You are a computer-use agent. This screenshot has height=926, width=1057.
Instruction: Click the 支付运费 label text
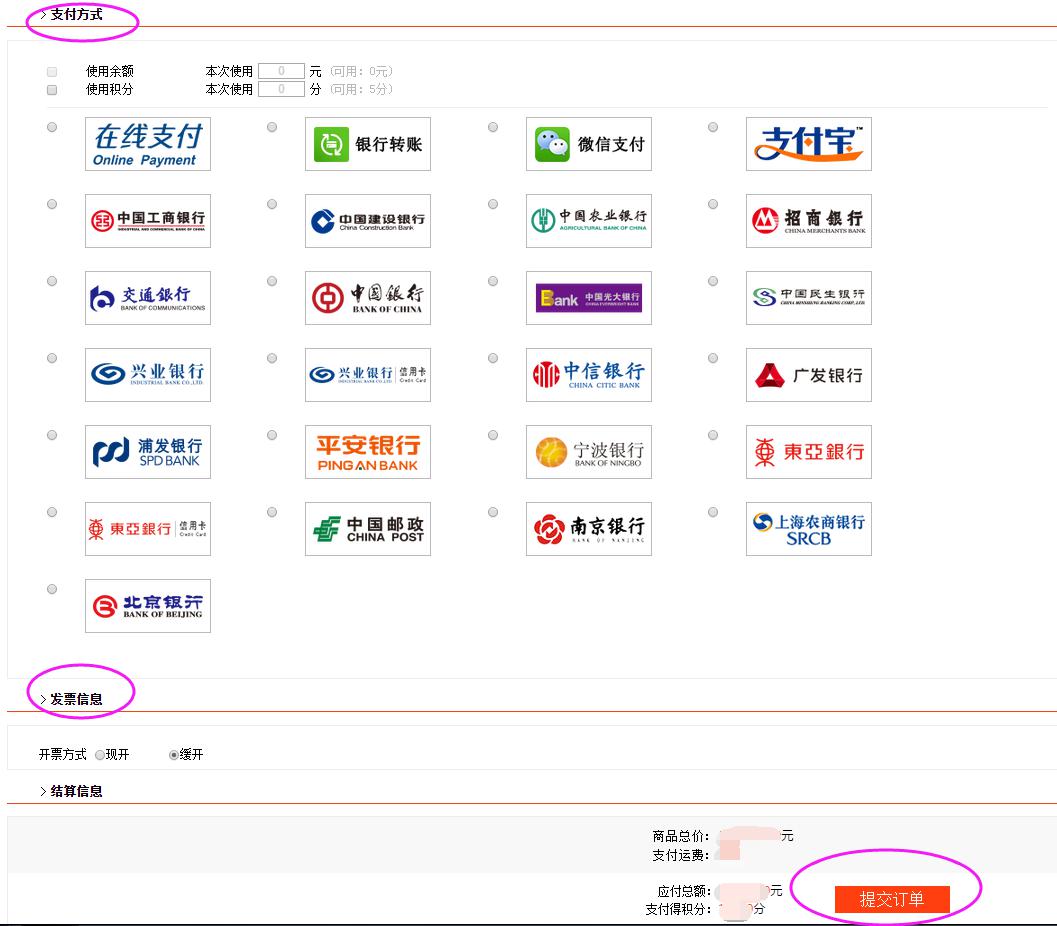pos(680,855)
